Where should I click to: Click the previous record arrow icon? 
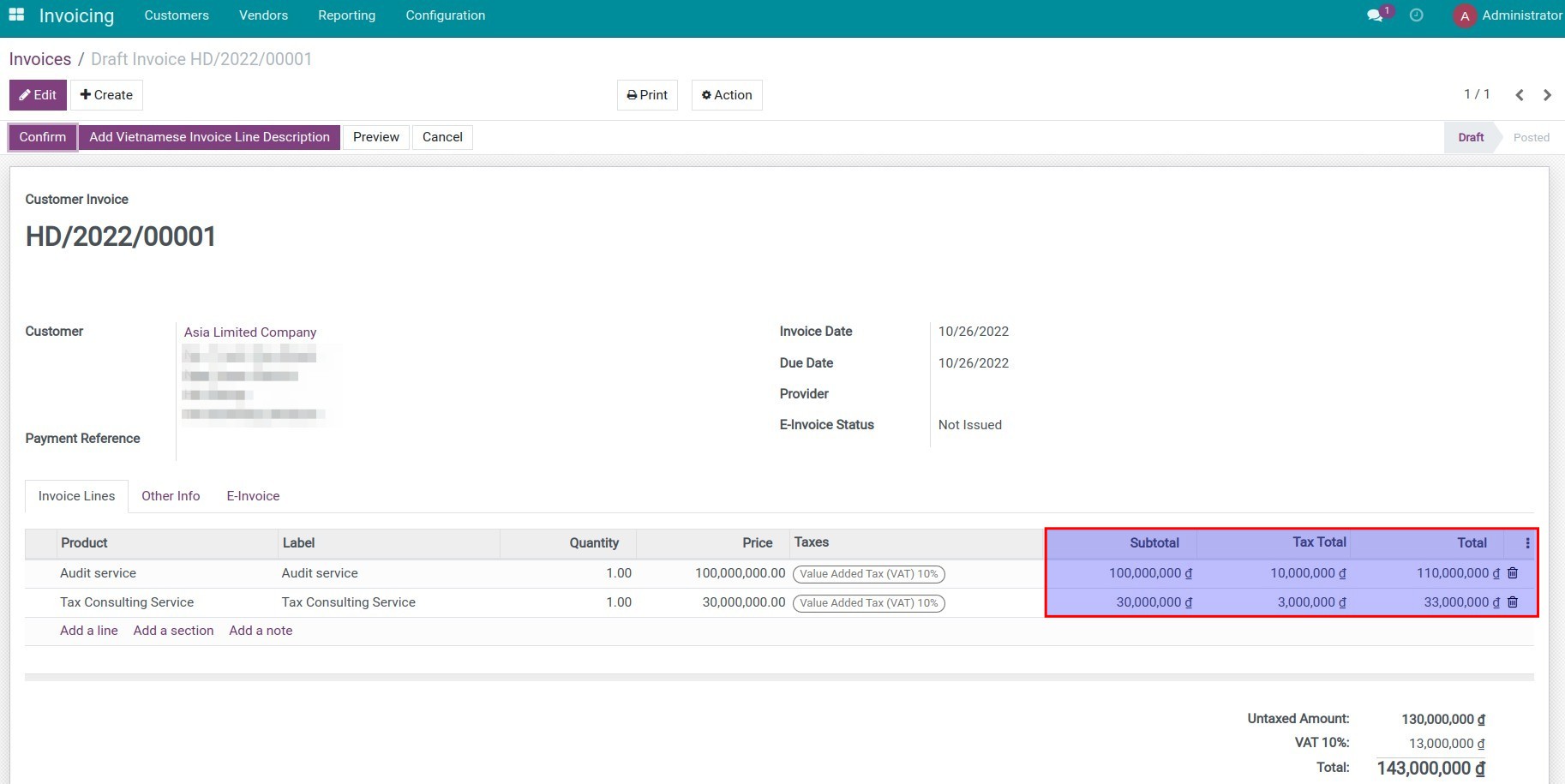click(x=1520, y=94)
